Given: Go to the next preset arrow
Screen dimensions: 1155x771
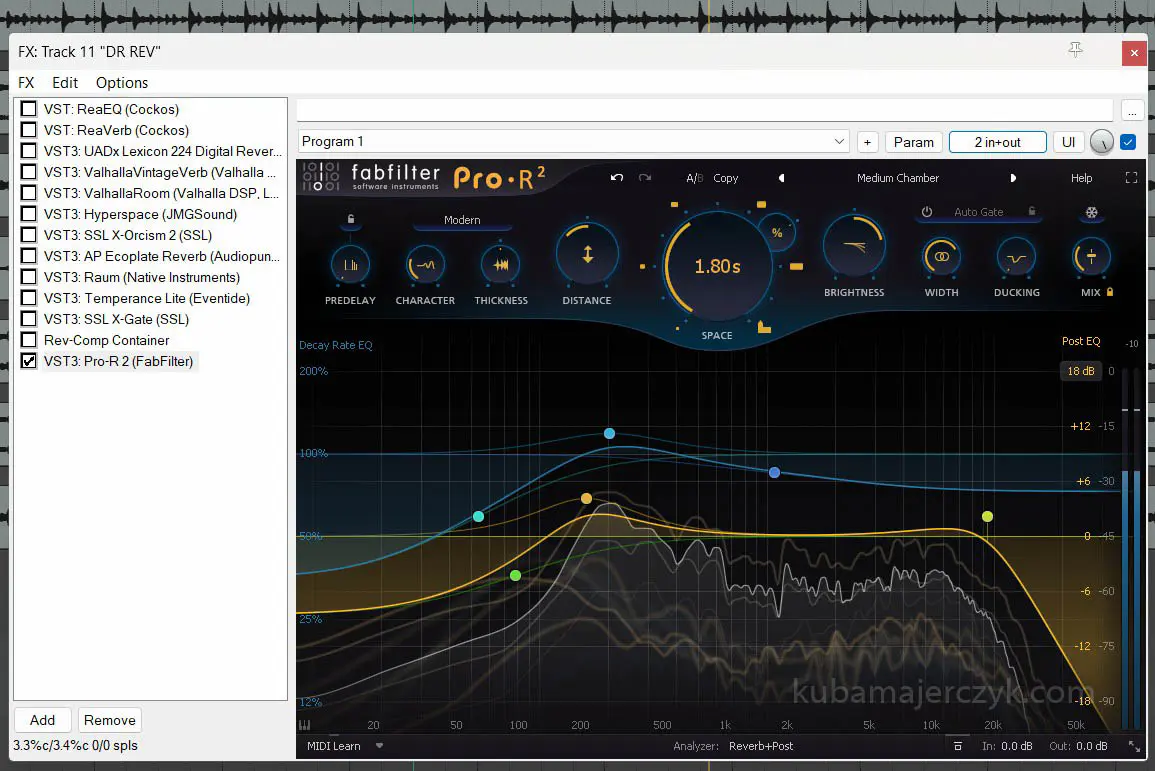Looking at the screenshot, I should (1013, 178).
